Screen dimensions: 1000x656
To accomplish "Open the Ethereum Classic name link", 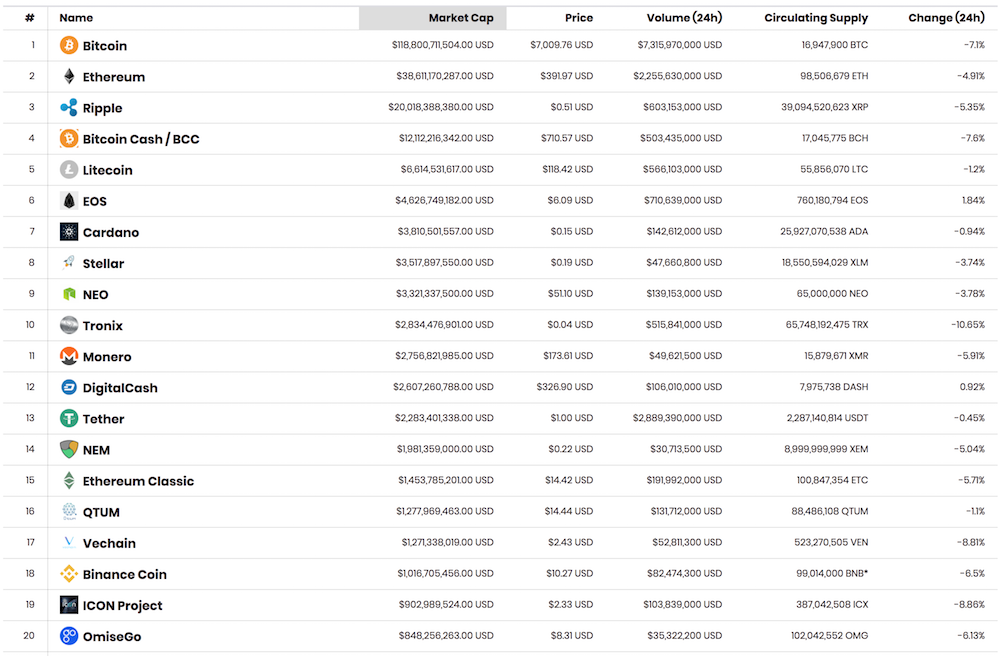I will 138,481.
